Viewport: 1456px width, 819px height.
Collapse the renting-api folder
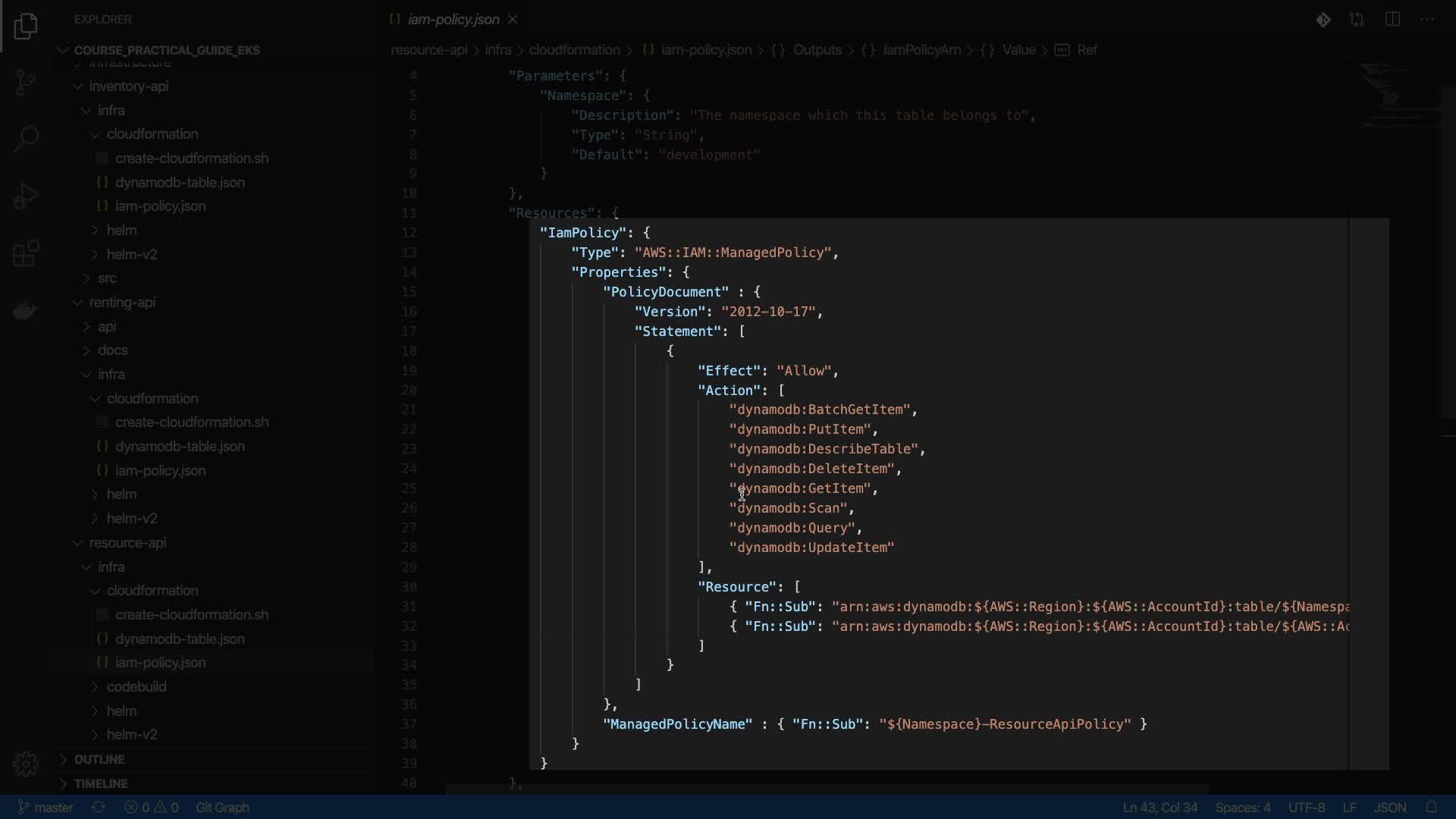121,303
